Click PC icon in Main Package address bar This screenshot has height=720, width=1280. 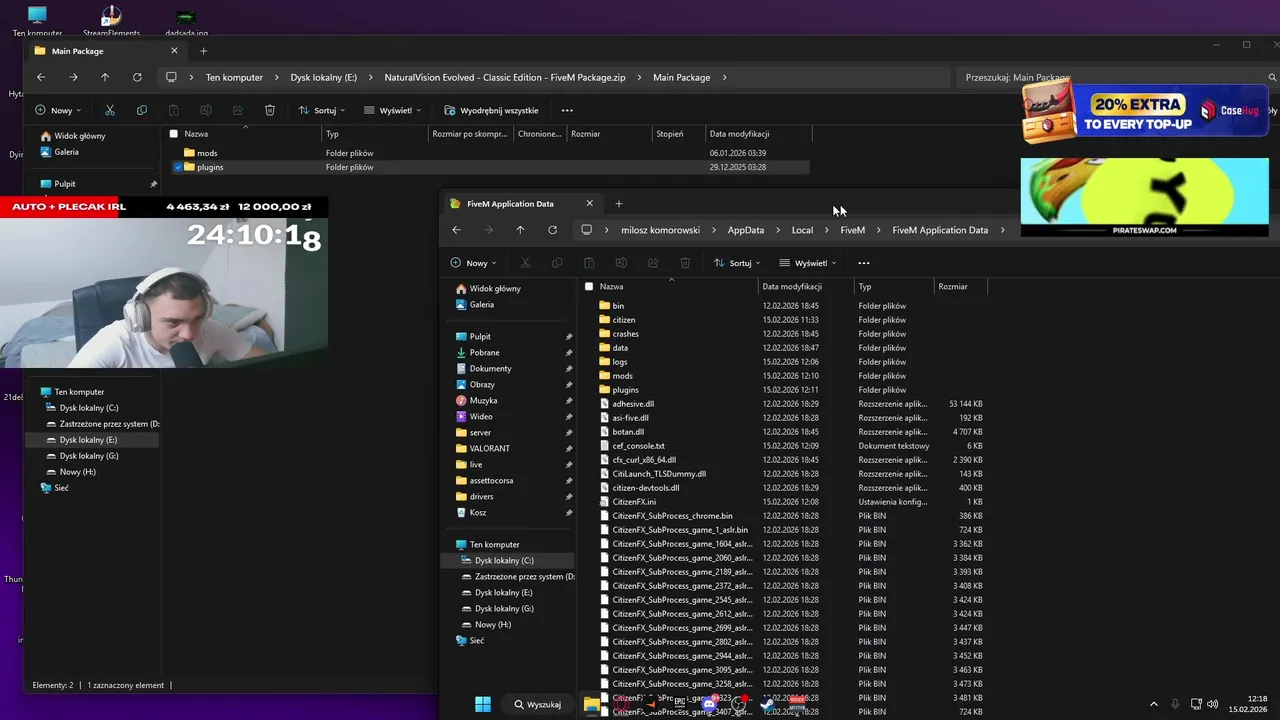click(x=172, y=77)
